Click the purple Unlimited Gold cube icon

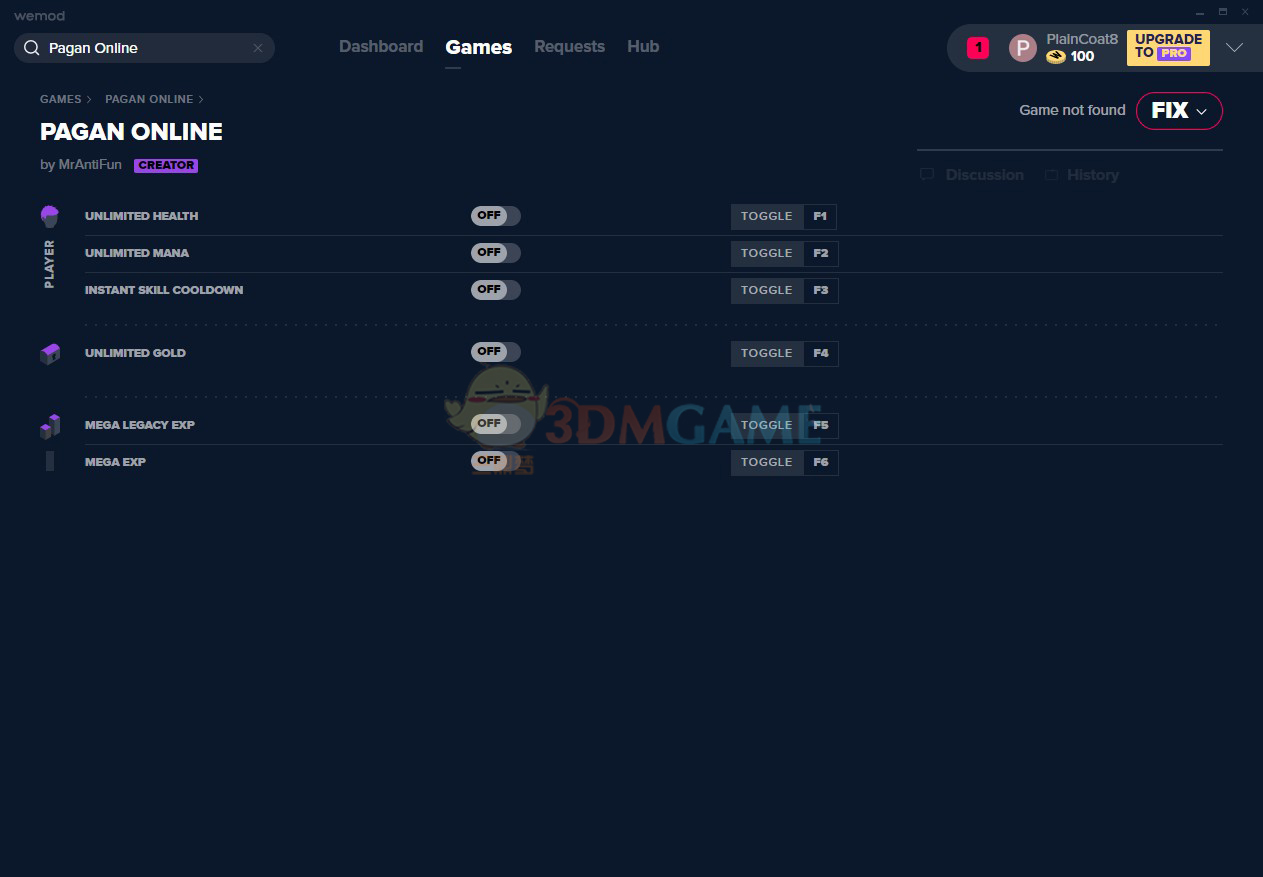49,353
